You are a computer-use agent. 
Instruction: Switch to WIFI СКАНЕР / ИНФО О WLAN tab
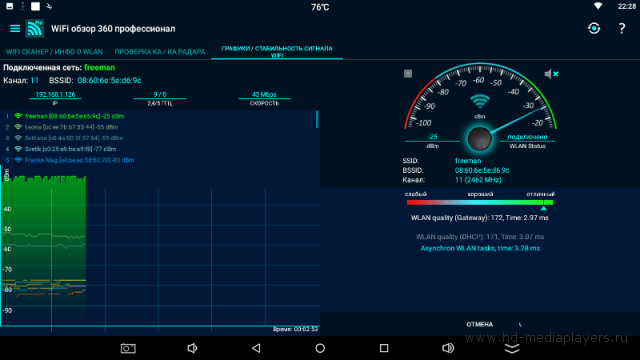pos(54,52)
